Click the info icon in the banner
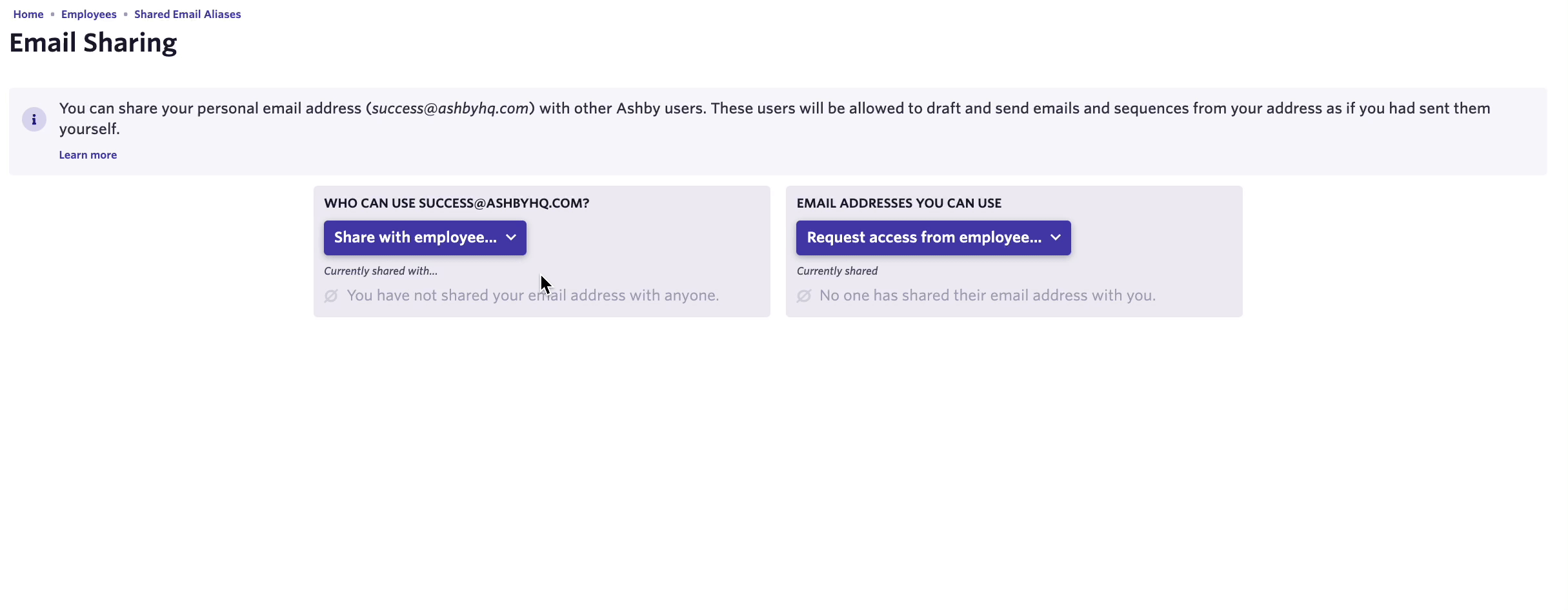Screen dimensions: 1568x610 point(34,119)
